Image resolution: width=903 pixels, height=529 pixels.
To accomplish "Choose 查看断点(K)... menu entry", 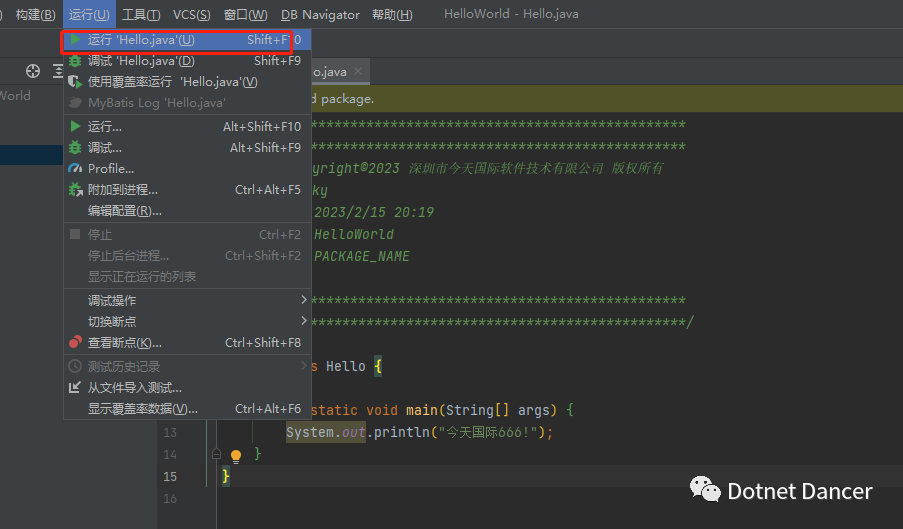I will [187, 342].
